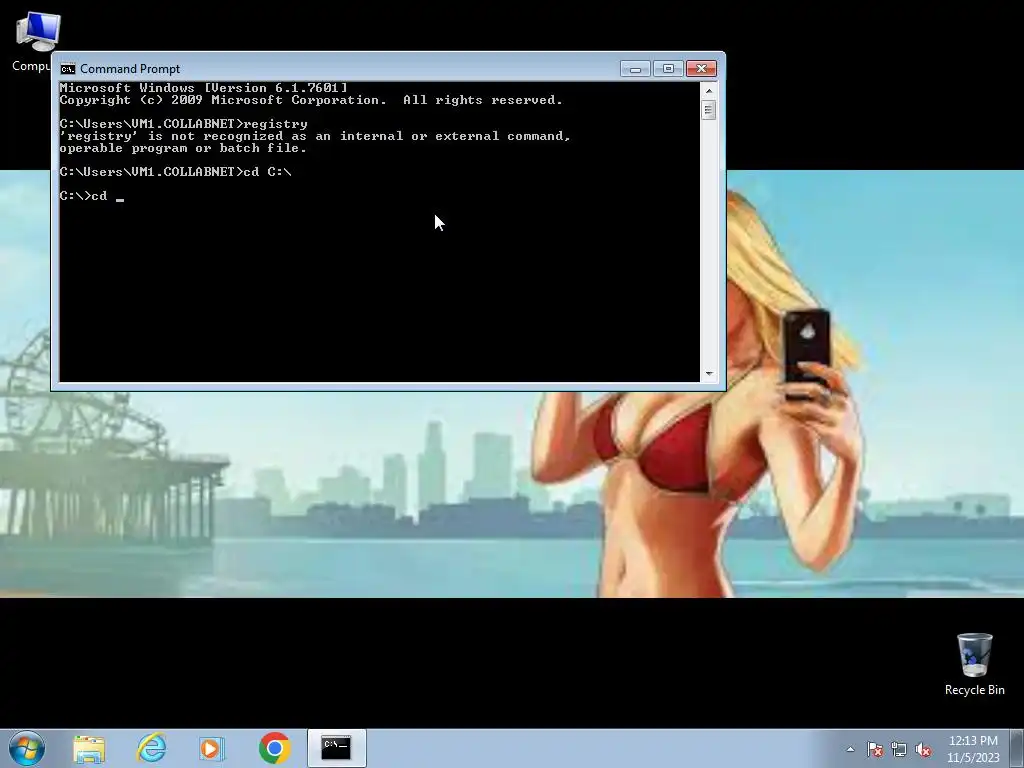Screen dimensions: 1024x768
Task: Open the Windows Start menu orb
Action: (x=27, y=748)
